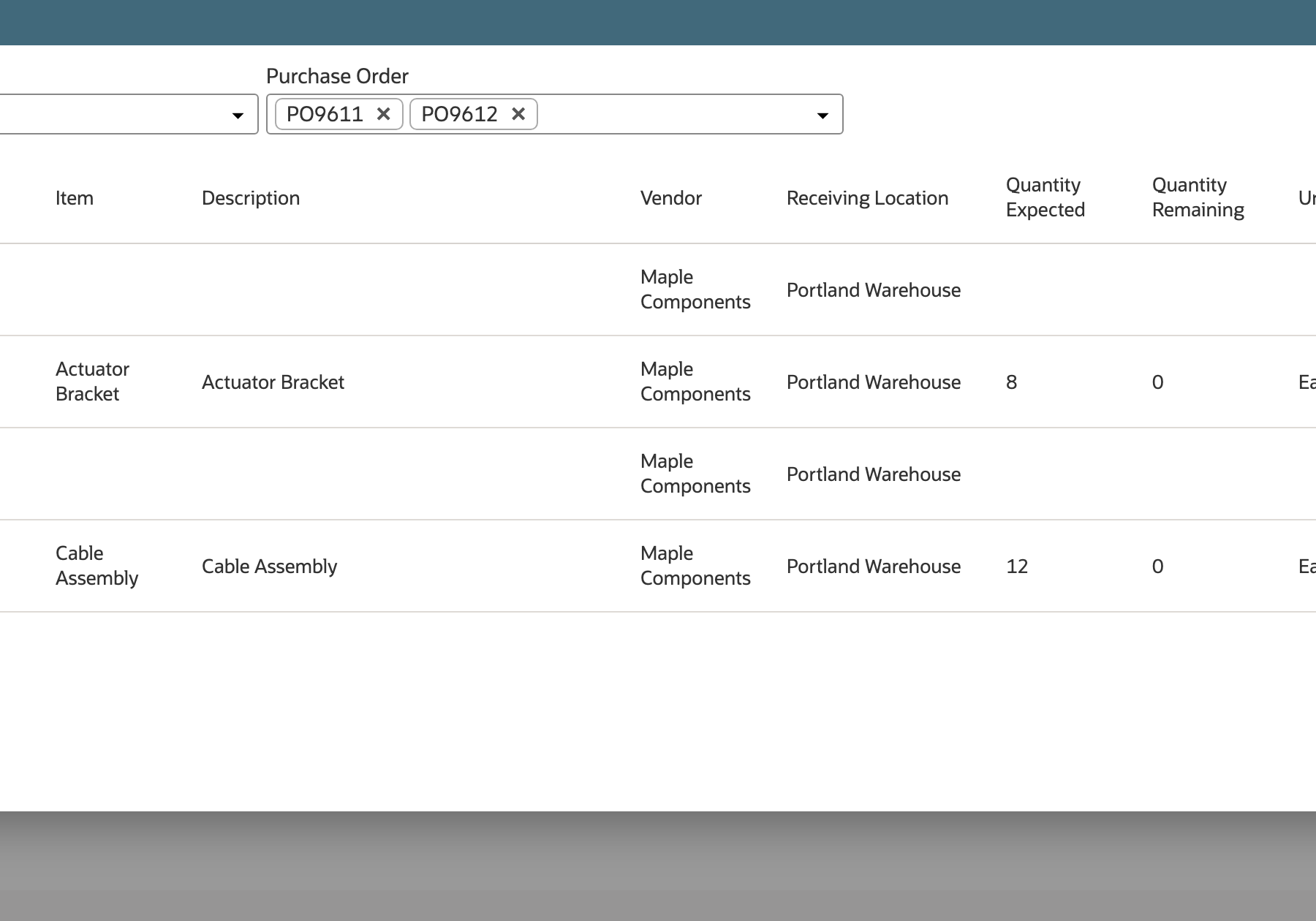Select Cable Assembly in the Item column

click(x=97, y=566)
